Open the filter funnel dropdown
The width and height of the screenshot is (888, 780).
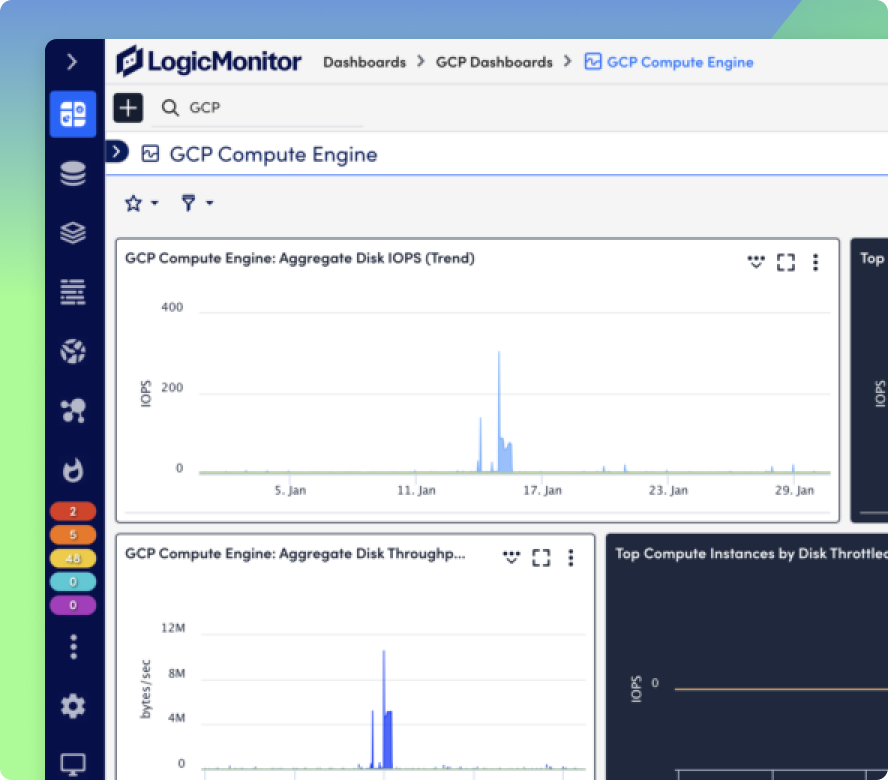(x=197, y=203)
